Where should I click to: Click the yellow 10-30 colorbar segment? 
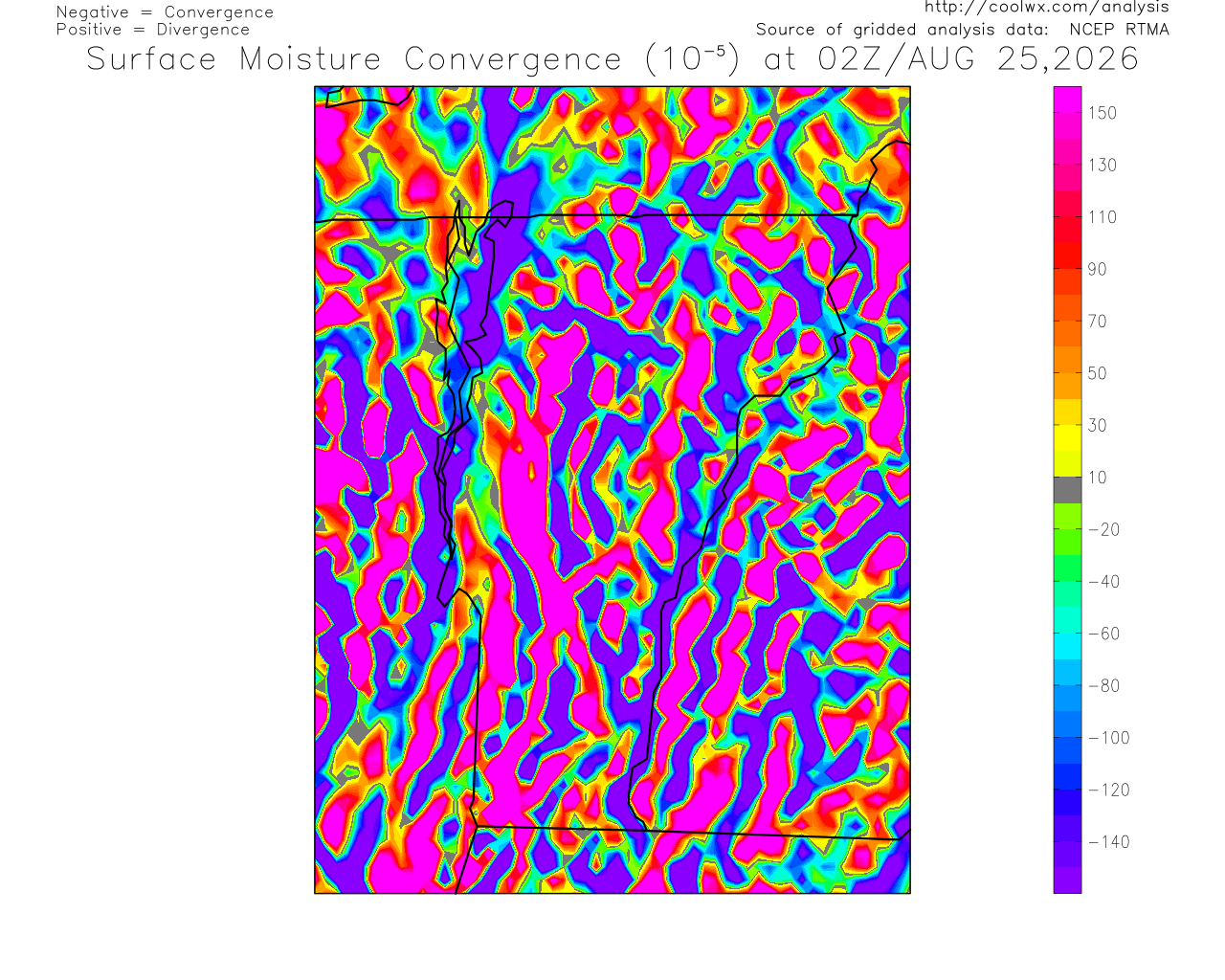click(1067, 451)
